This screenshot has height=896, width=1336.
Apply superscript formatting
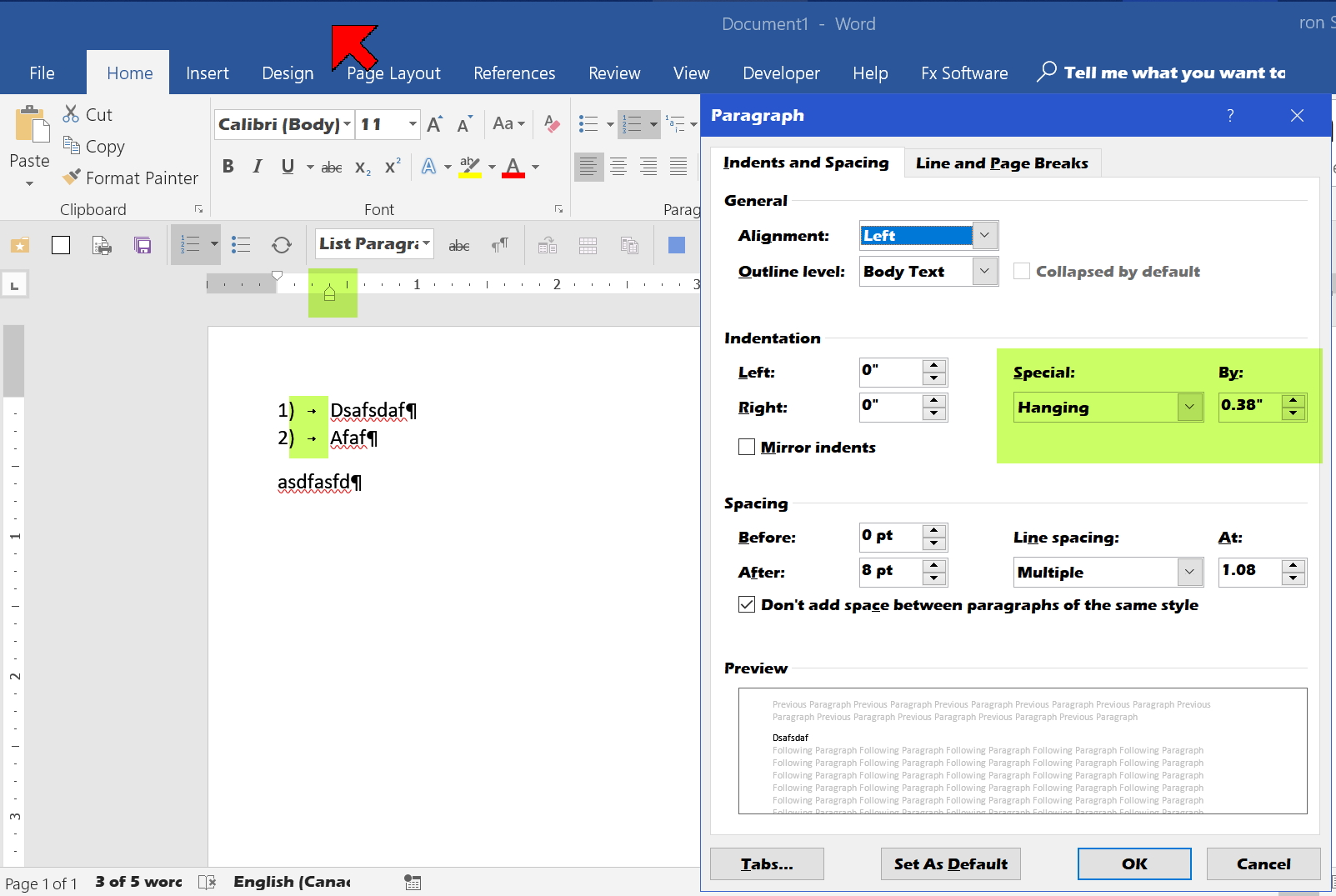(x=391, y=166)
